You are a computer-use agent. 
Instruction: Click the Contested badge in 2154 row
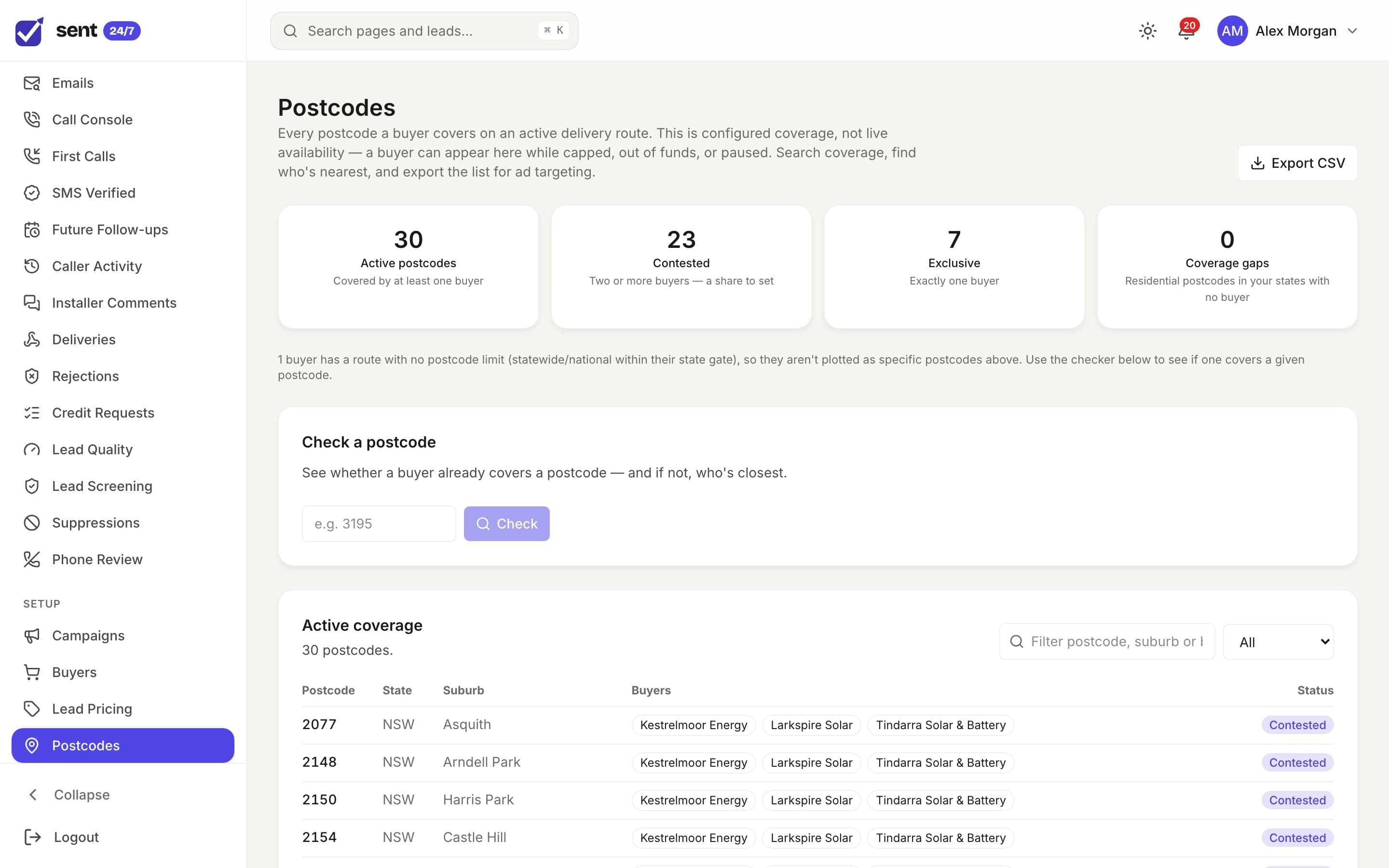pos(1297,838)
